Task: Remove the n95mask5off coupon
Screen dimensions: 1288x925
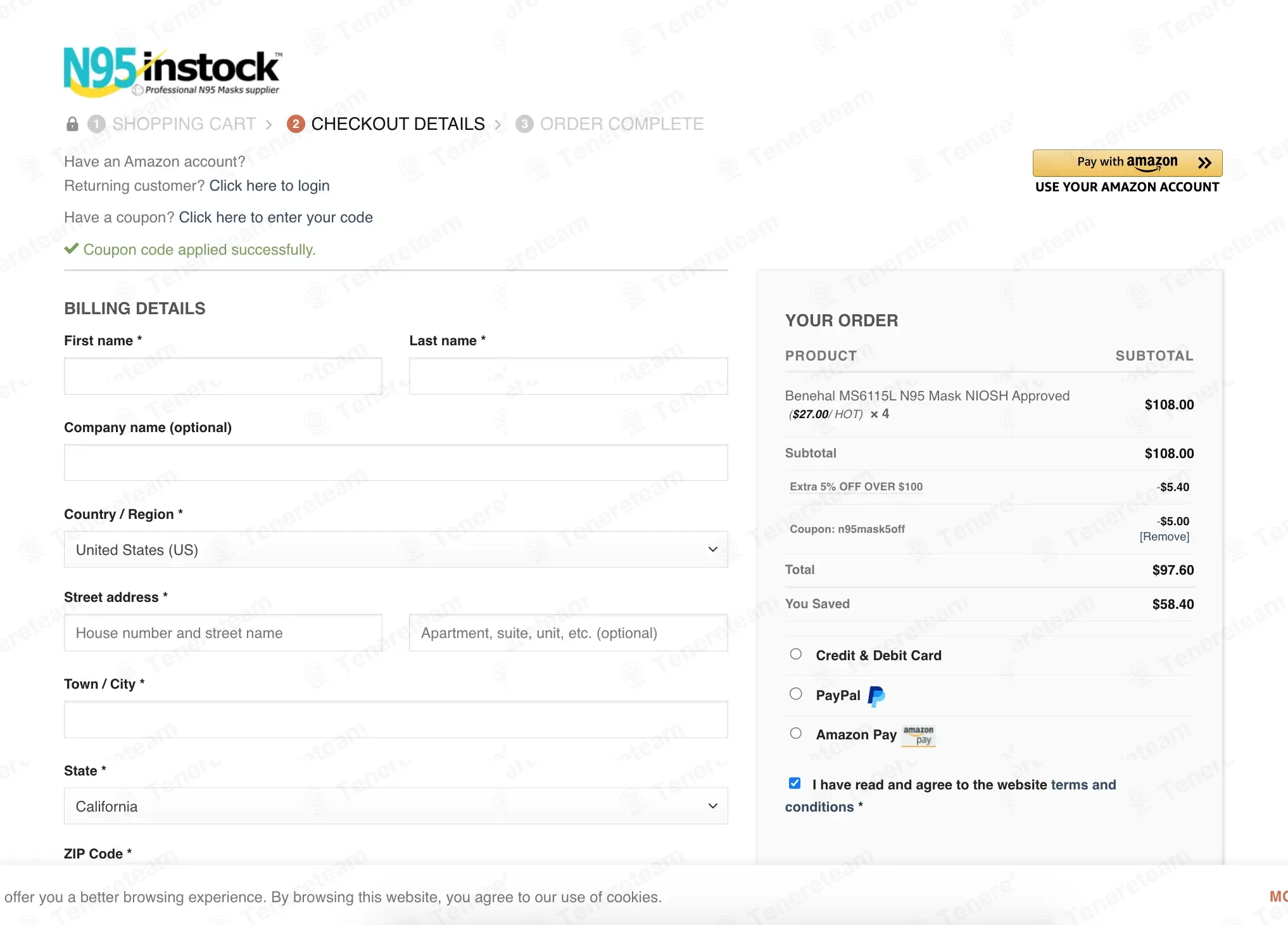Action: pyautogui.click(x=1165, y=537)
